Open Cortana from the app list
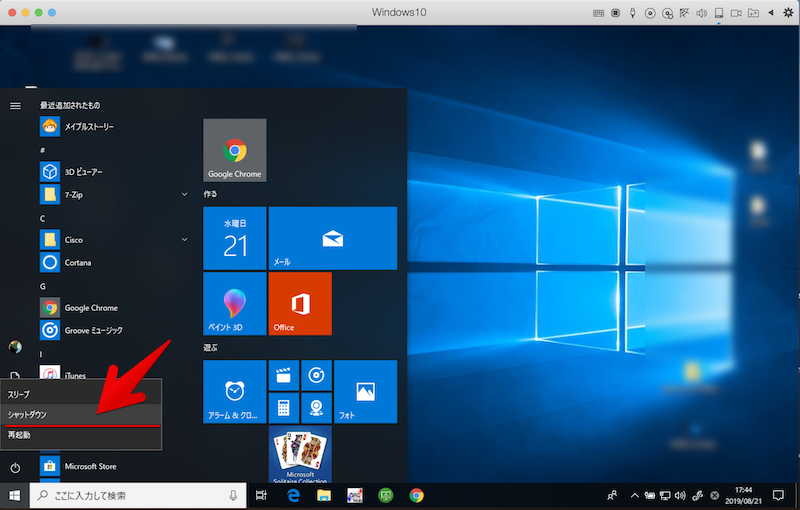800x510 pixels. click(x=78, y=262)
